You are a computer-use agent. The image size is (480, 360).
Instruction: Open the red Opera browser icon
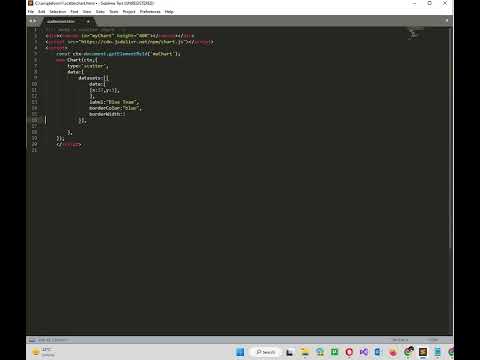click(x=349, y=352)
